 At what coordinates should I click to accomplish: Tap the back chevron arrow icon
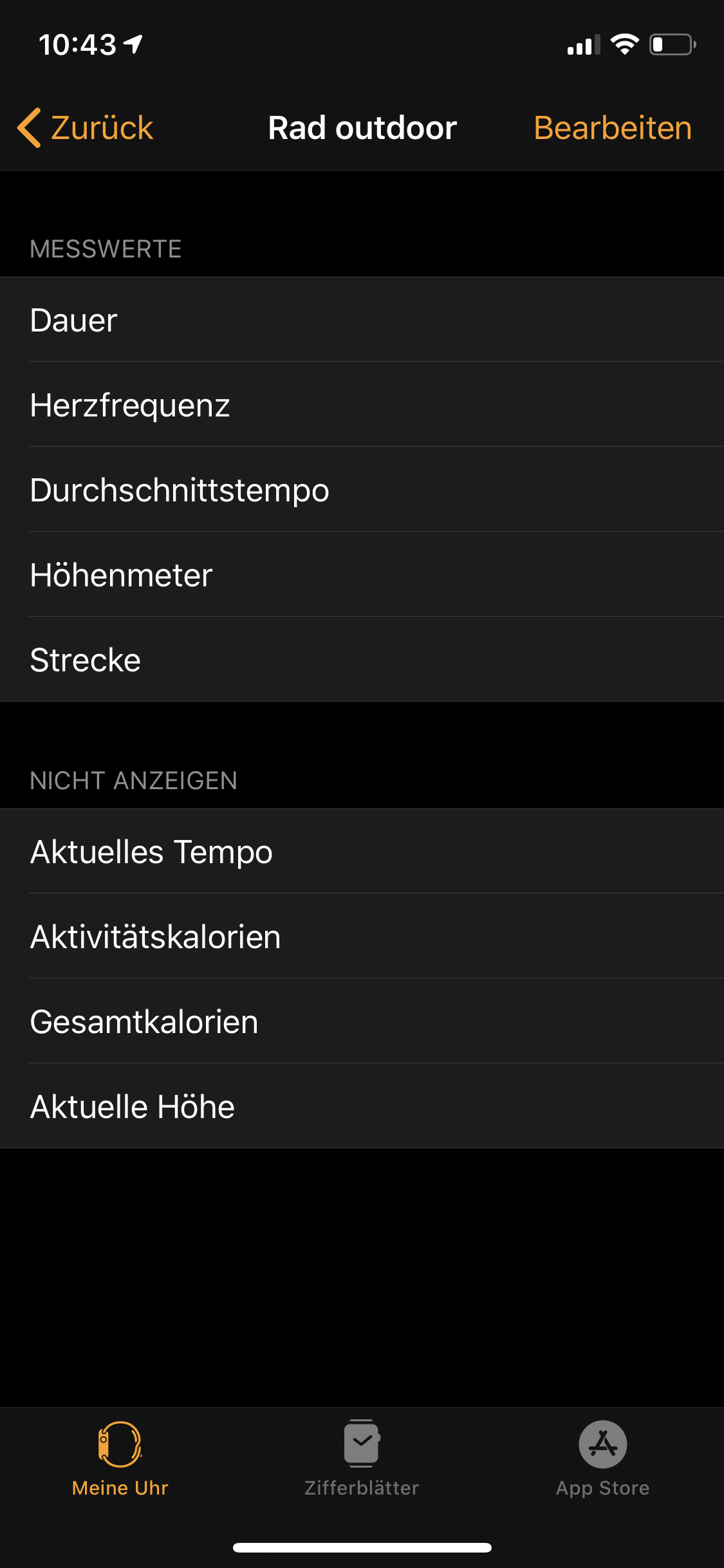(30, 127)
